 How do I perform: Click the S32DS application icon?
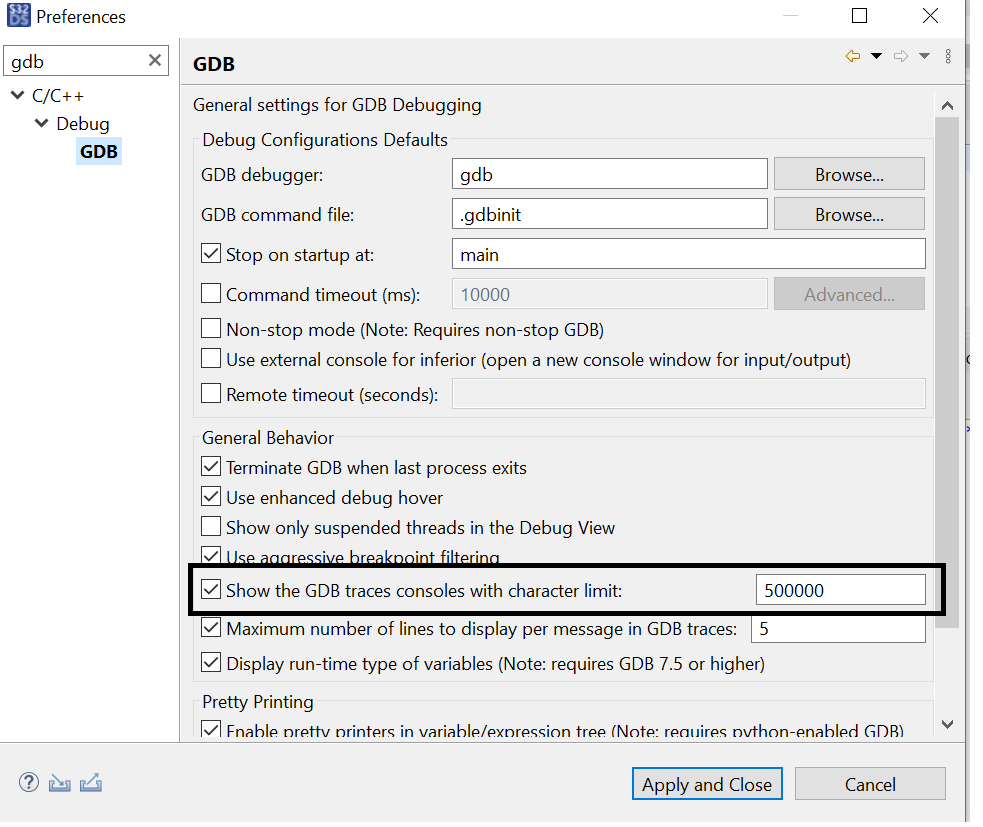[x=18, y=16]
